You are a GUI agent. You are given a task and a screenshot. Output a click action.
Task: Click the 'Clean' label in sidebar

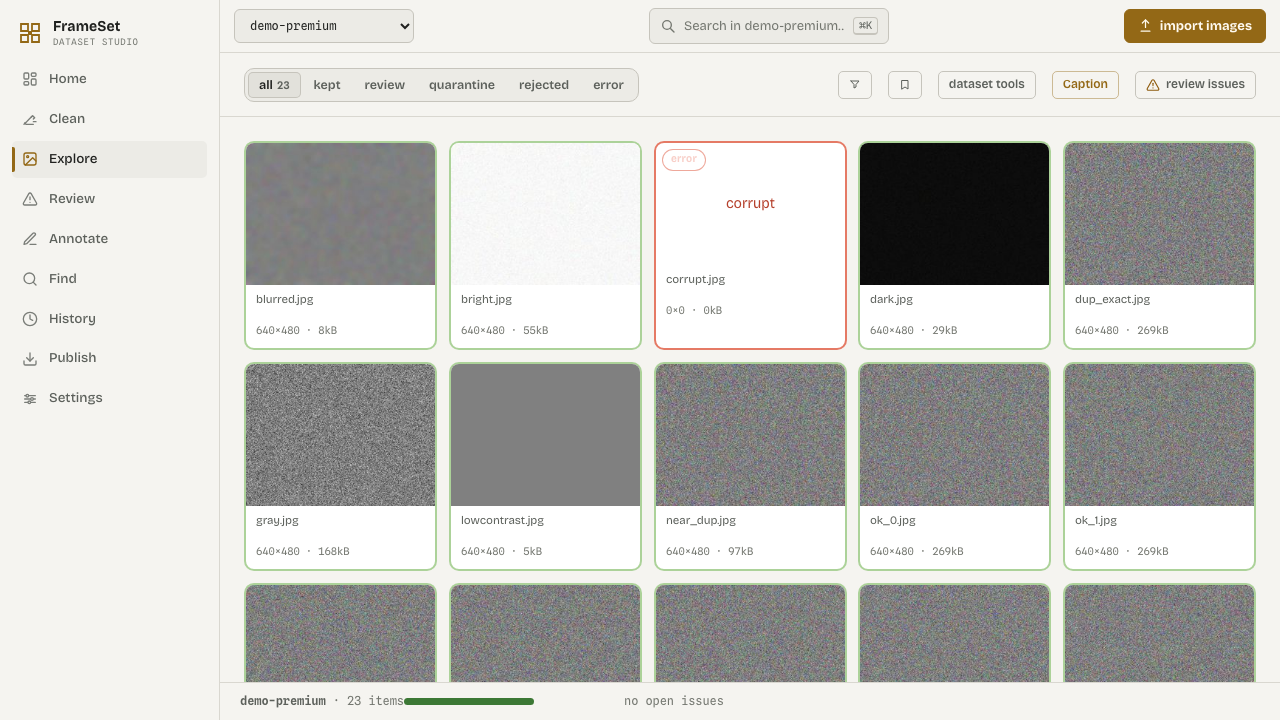click(x=67, y=119)
